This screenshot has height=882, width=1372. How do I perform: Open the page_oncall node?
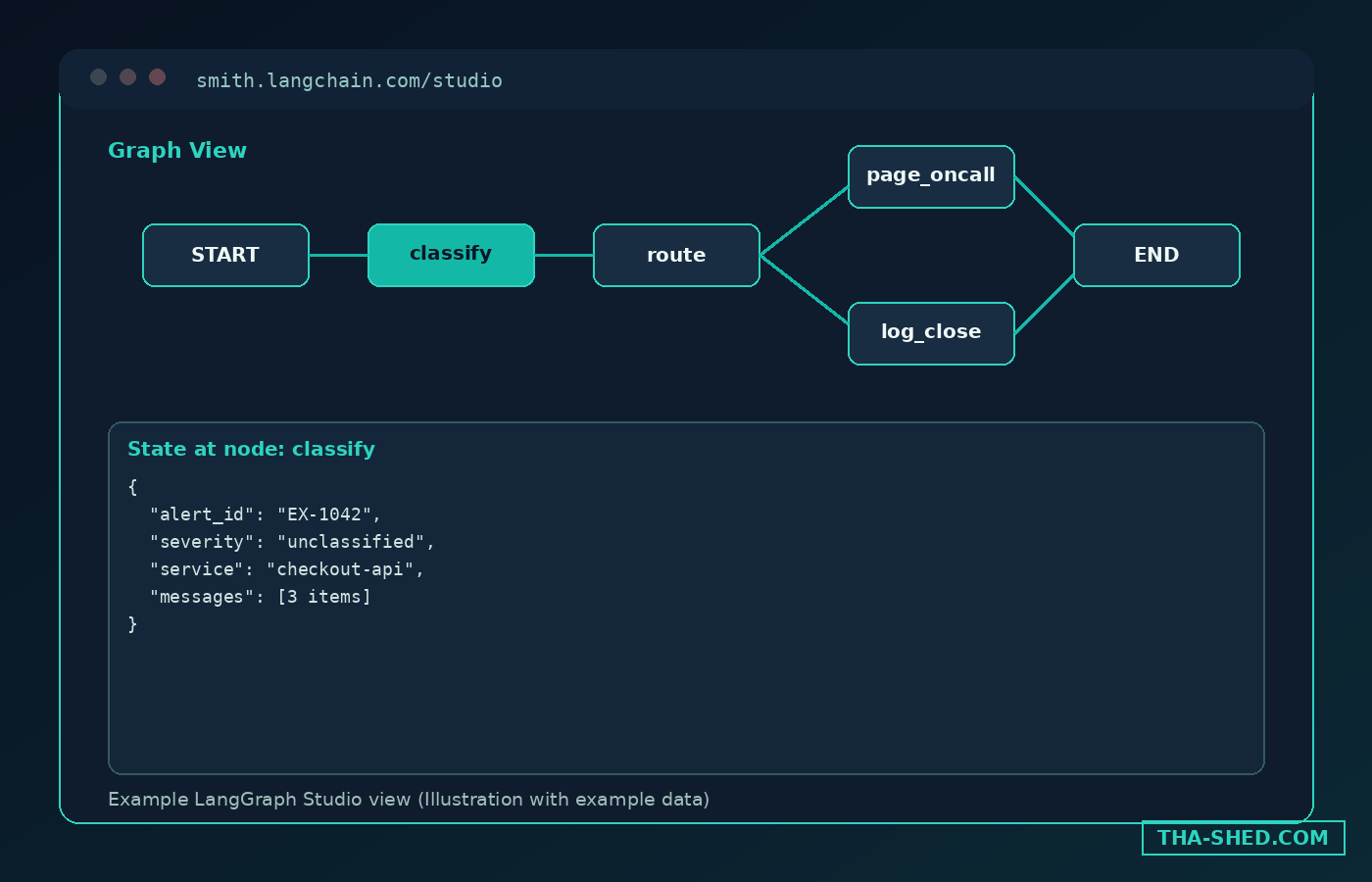[931, 176]
